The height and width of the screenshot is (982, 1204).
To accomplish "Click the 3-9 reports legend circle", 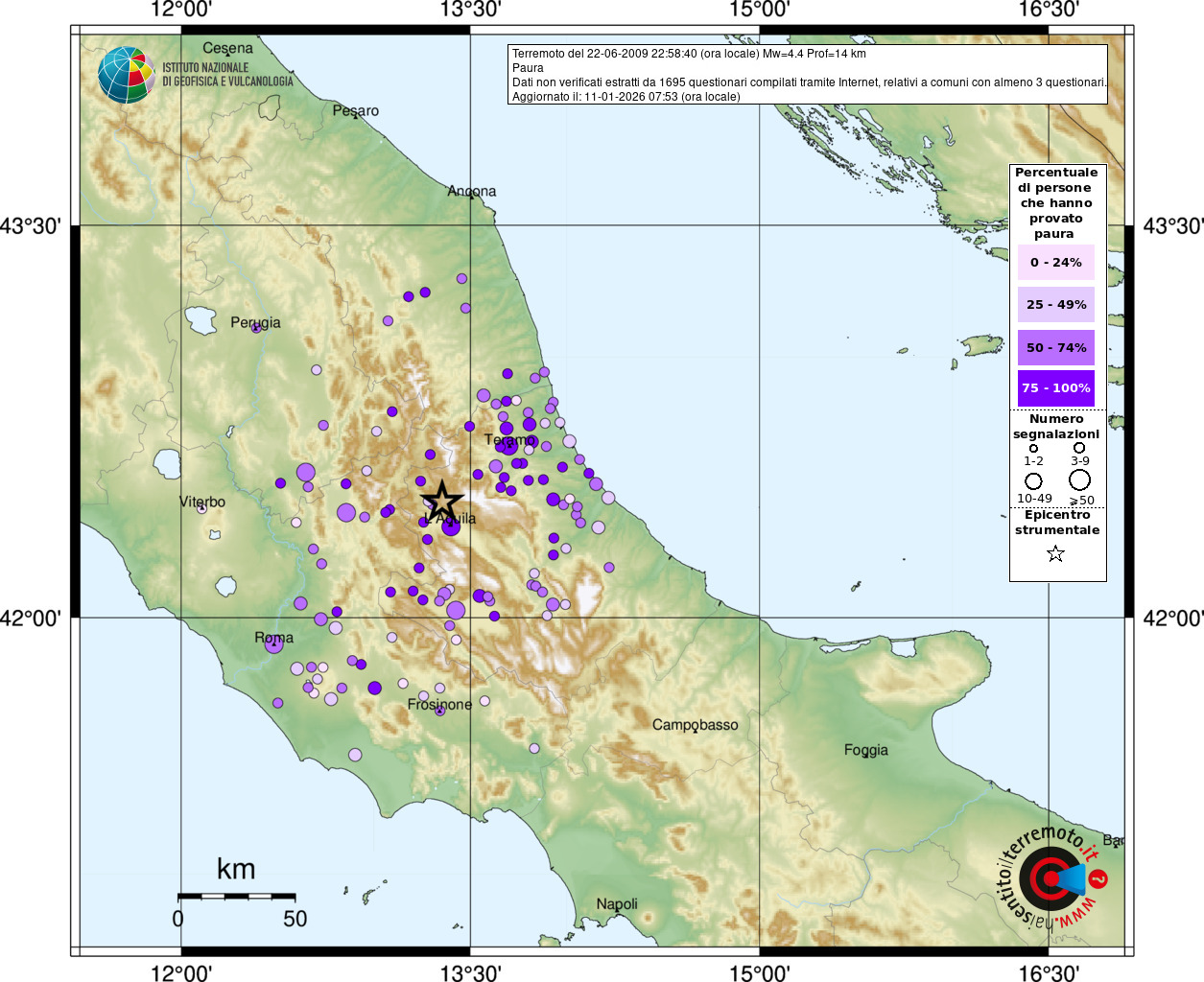I will click(1079, 448).
